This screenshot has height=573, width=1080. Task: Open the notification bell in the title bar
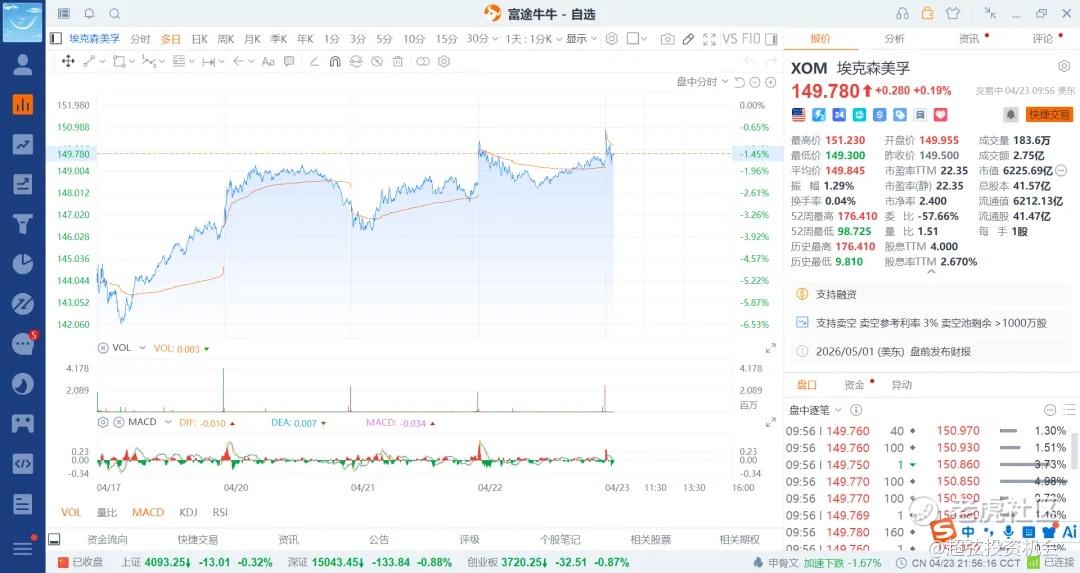[x=90, y=14]
